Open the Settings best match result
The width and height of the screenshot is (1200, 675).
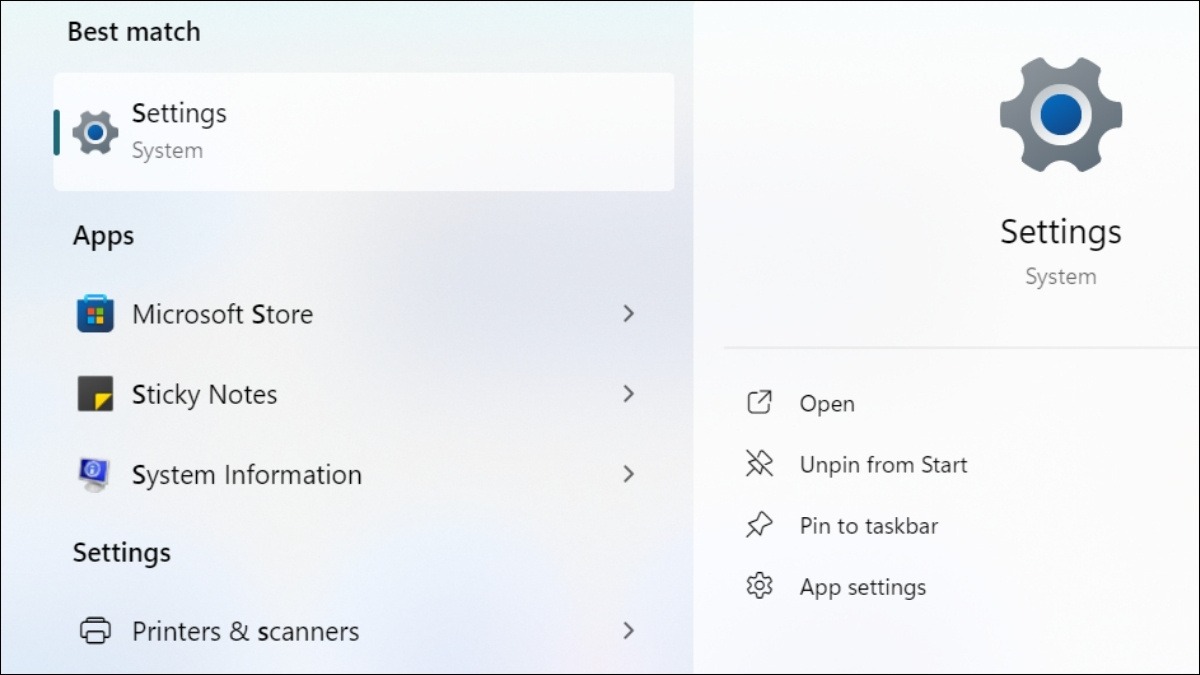tap(364, 132)
